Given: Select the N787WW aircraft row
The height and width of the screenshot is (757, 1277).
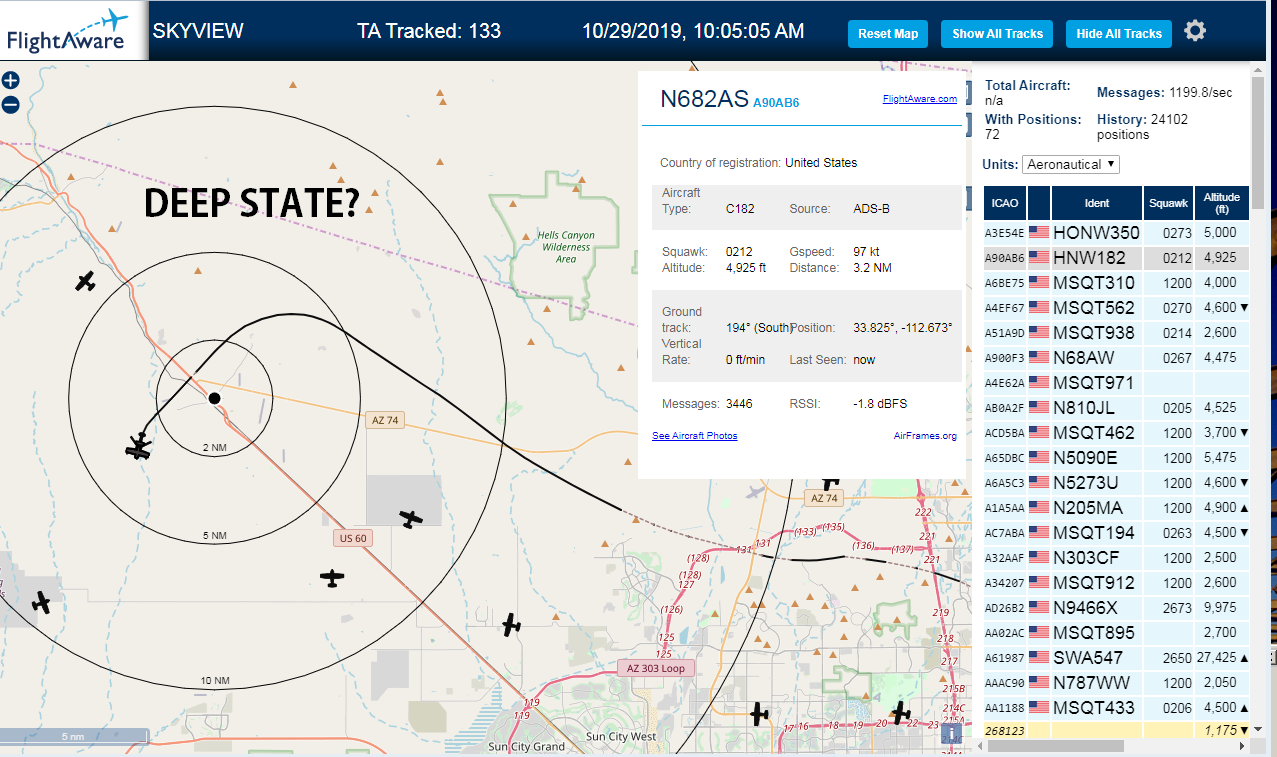Looking at the screenshot, I should click(x=1117, y=683).
